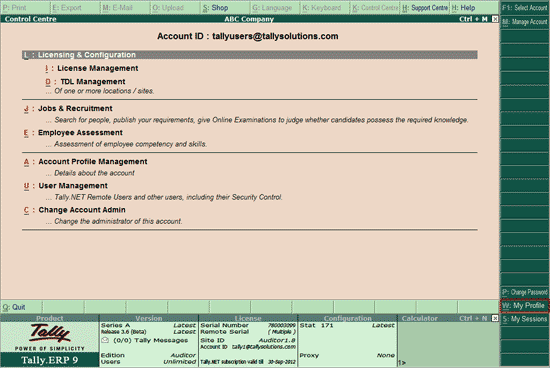Choose Change Account Admin

[x=82, y=210]
